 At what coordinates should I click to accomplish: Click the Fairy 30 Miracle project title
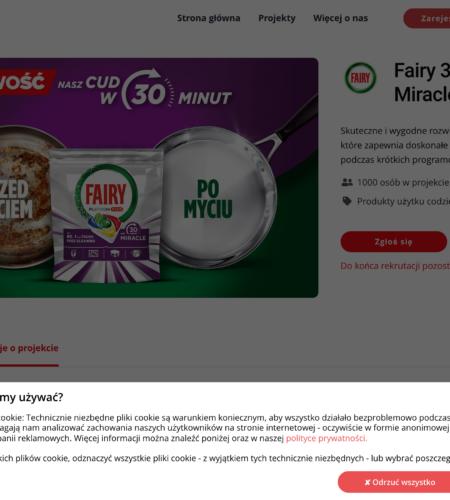(422, 82)
